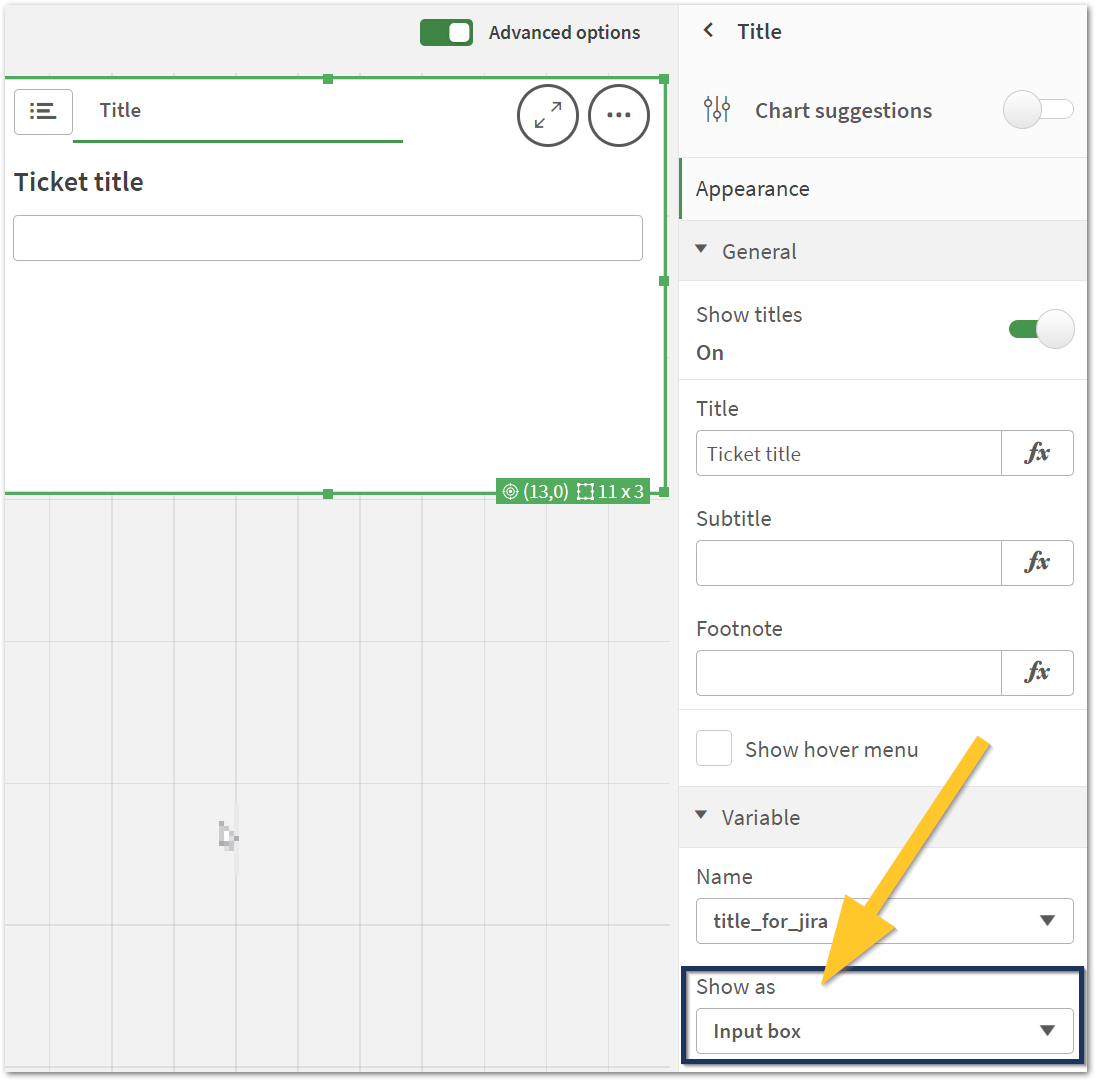Click the position indicator badge on the chart
The image size is (1096, 1081).
pos(535,491)
